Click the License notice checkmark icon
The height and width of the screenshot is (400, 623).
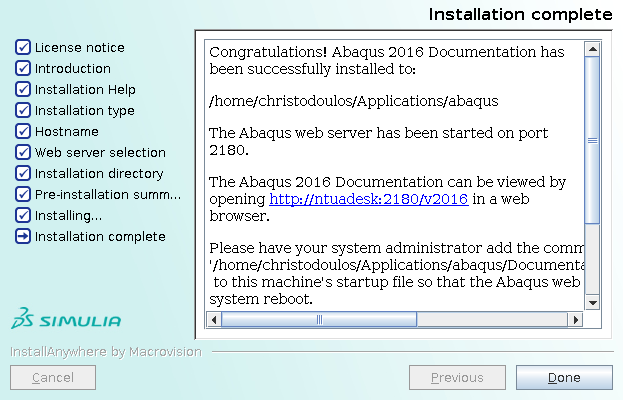[23, 47]
